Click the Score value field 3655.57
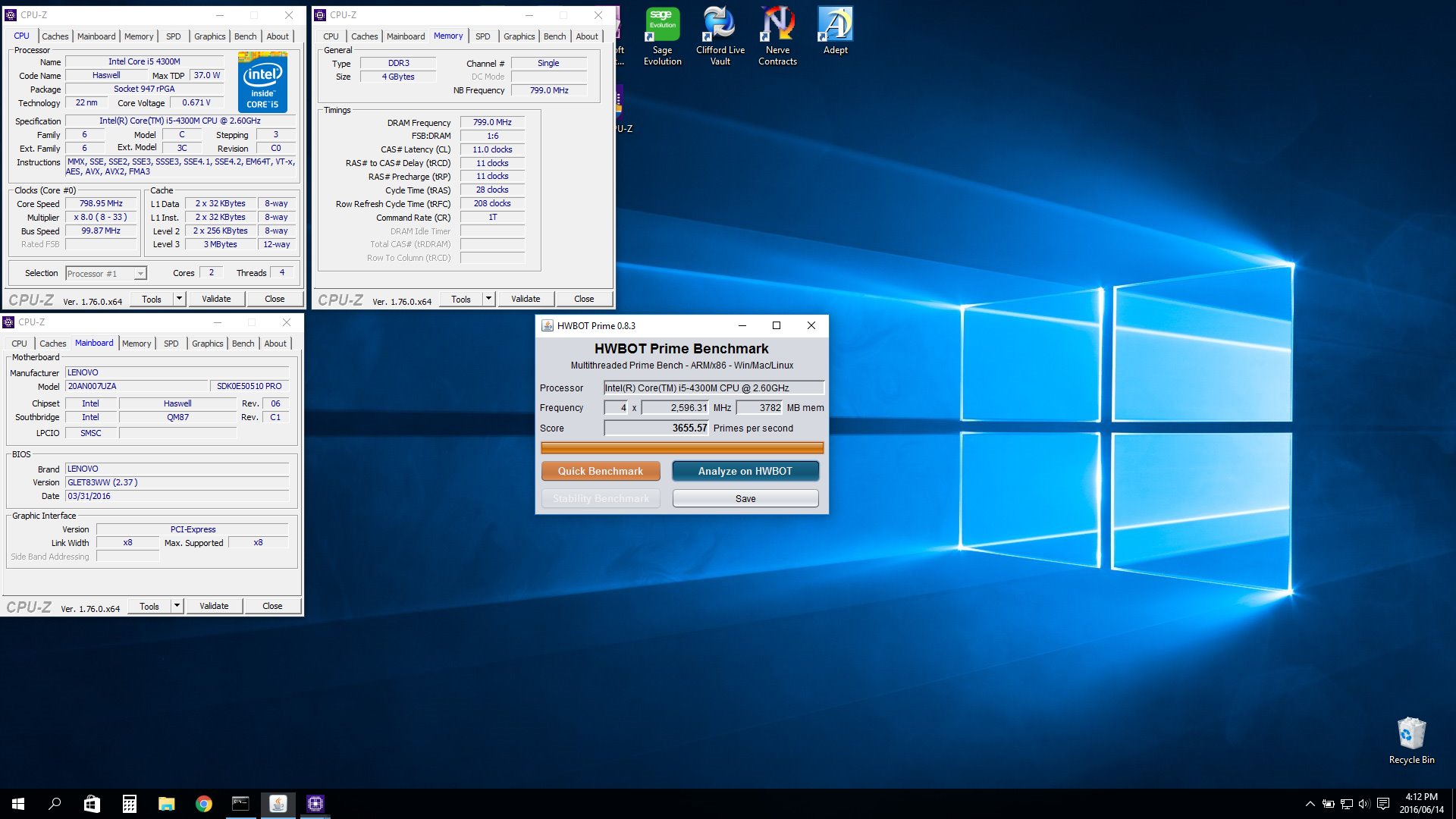 tap(656, 428)
